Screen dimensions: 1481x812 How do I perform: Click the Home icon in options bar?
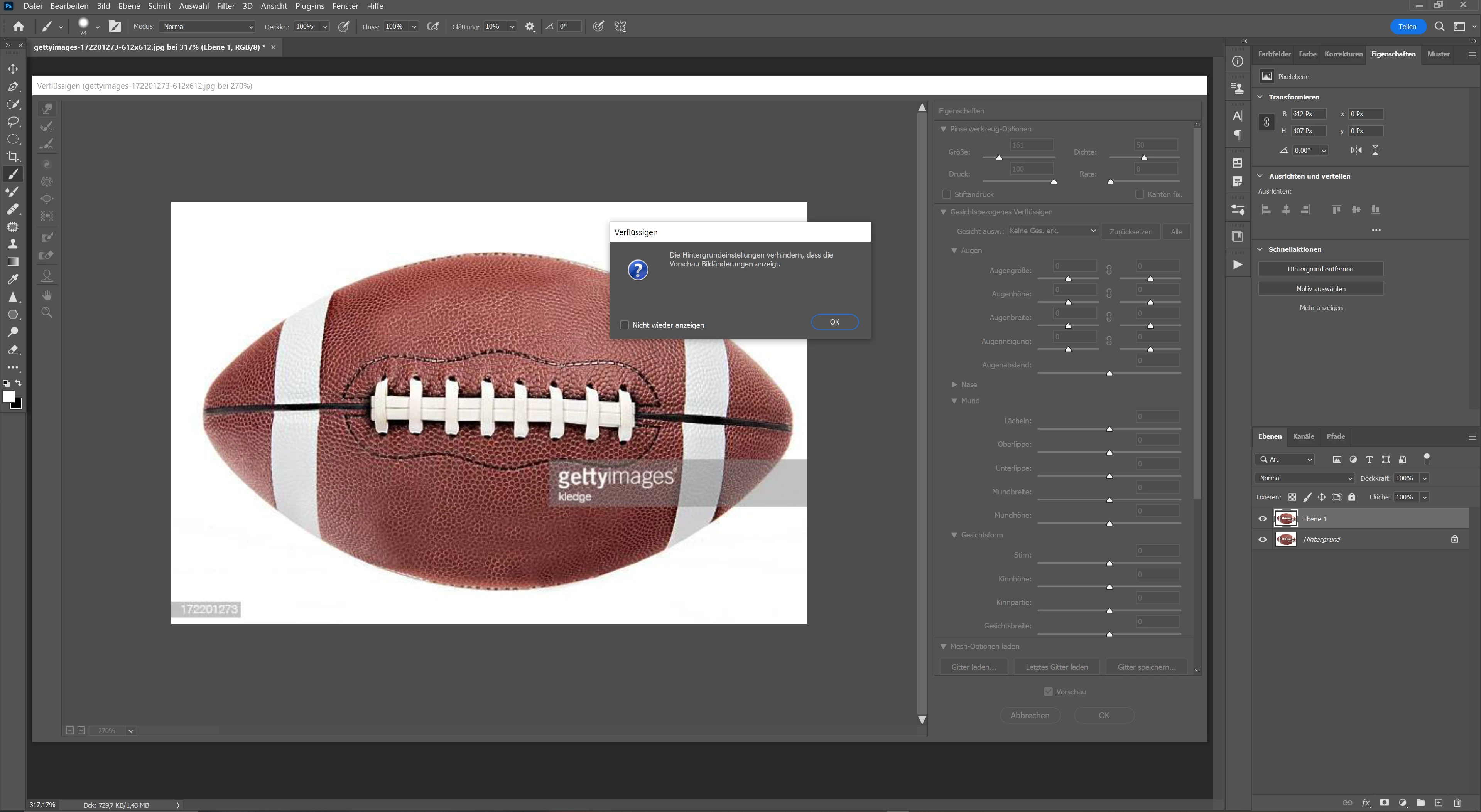[19, 27]
